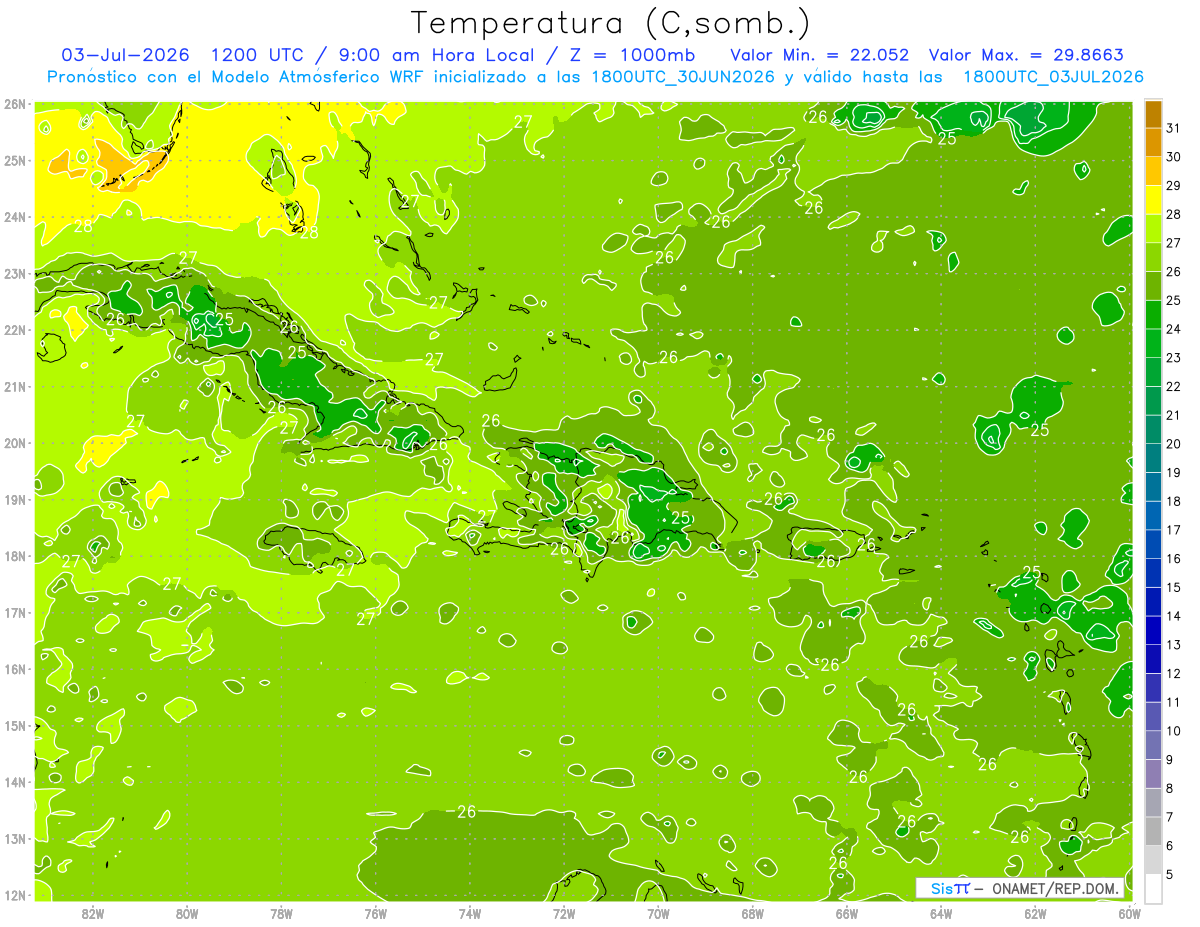Click the 23N latitude axis label
This screenshot has width=1200, height=927.
pyautogui.click(x=14, y=273)
